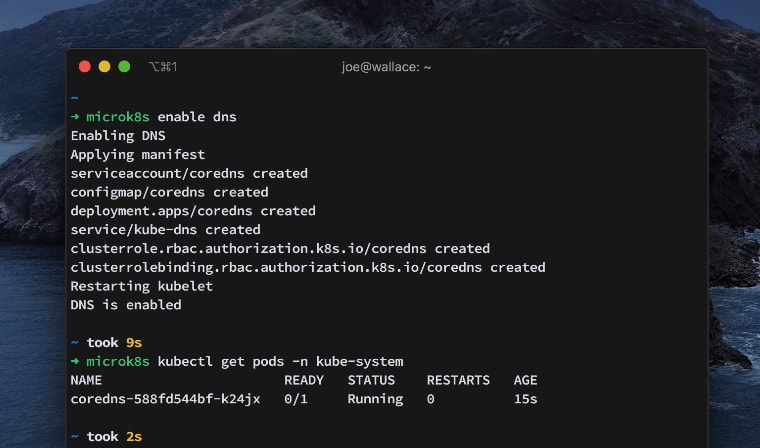760x448 pixels.
Task: Click the 'DNS is enabled' line
Action: [126, 305]
